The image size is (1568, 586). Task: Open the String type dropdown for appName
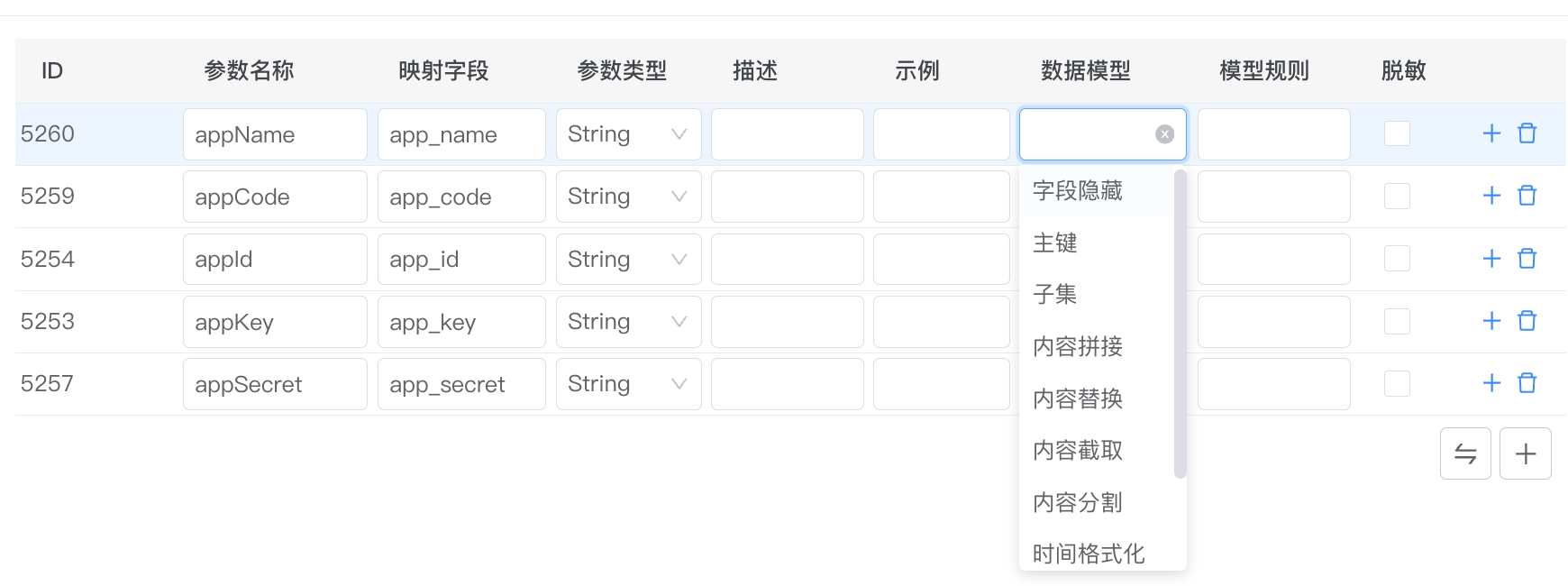(x=628, y=134)
